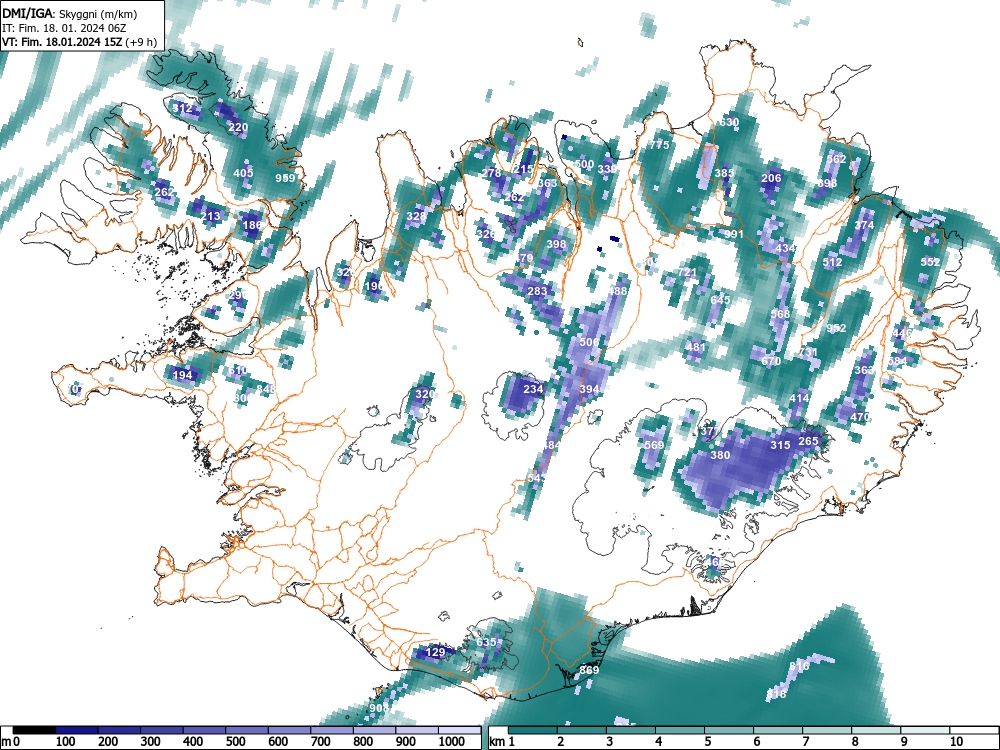Click the map value '630'
The image size is (1000, 750).
[x=729, y=122]
